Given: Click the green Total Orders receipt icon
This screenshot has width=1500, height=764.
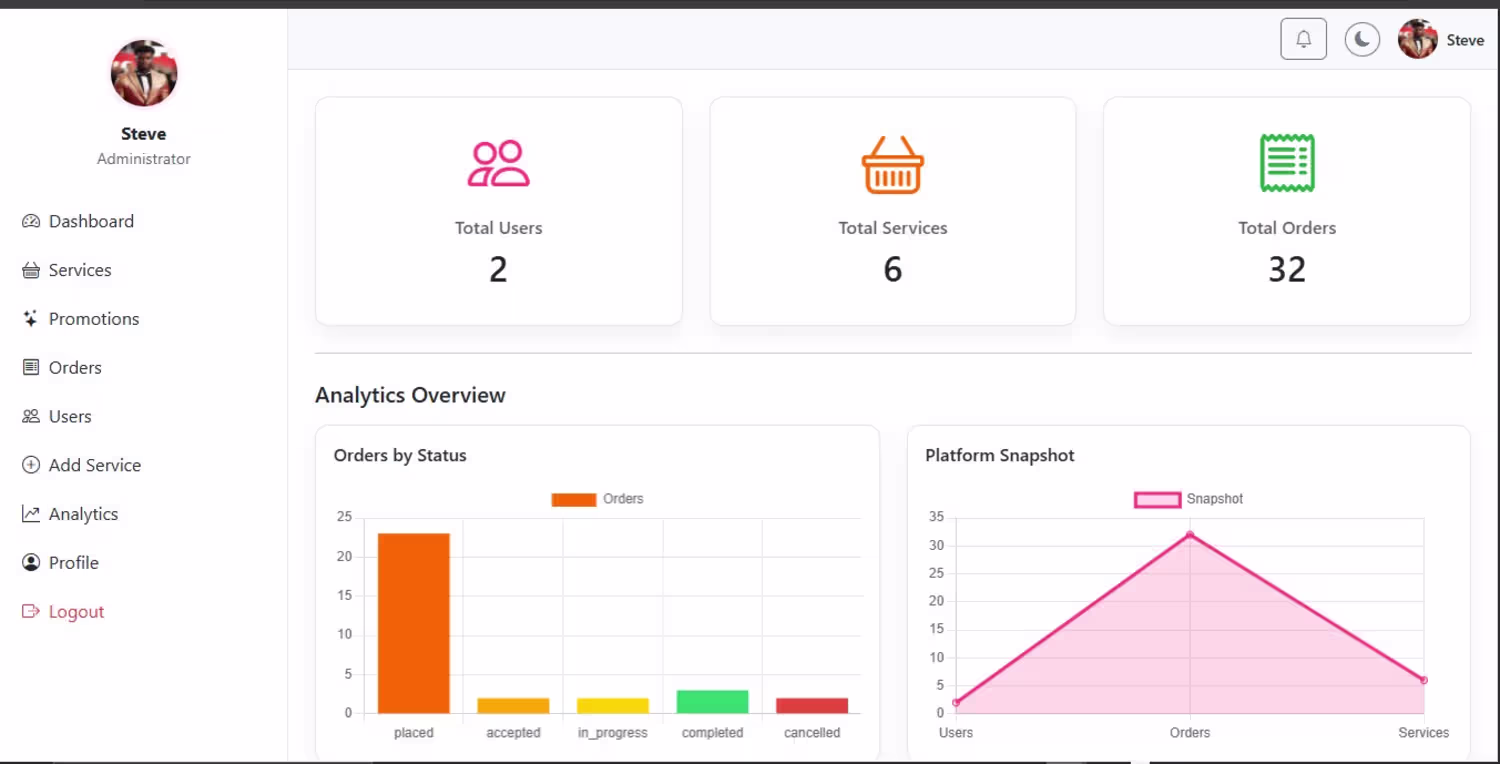Looking at the screenshot, I should (x=1287, y=163).
